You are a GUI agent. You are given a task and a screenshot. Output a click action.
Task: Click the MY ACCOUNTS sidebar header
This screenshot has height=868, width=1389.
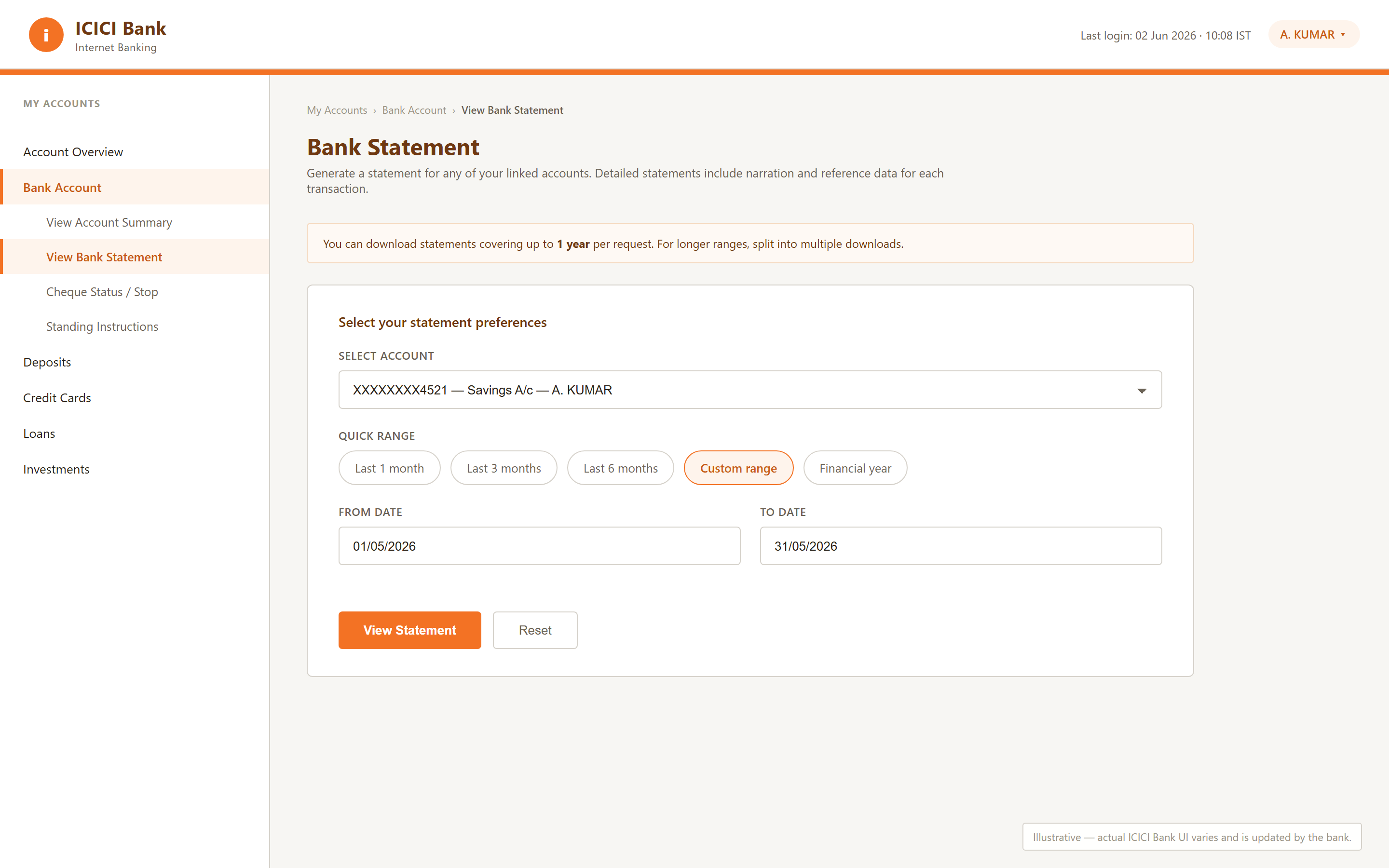(61, 103)
